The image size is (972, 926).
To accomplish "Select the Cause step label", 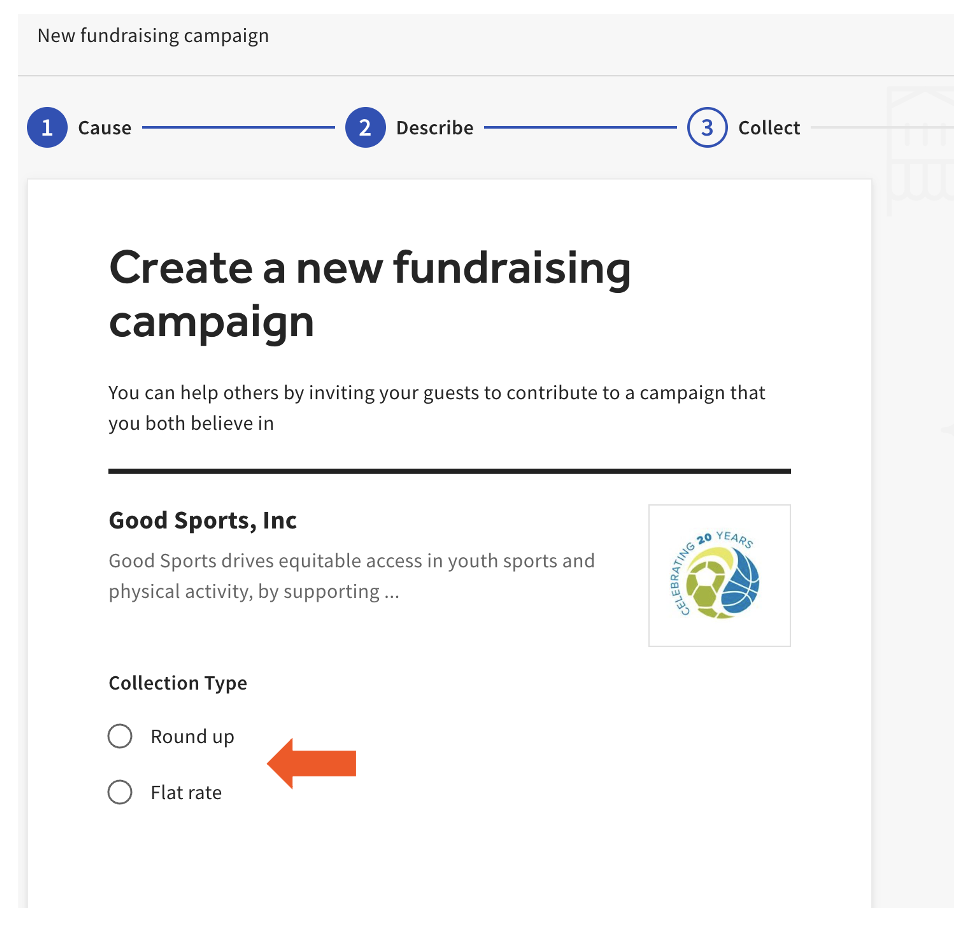I will pos(104,127).
